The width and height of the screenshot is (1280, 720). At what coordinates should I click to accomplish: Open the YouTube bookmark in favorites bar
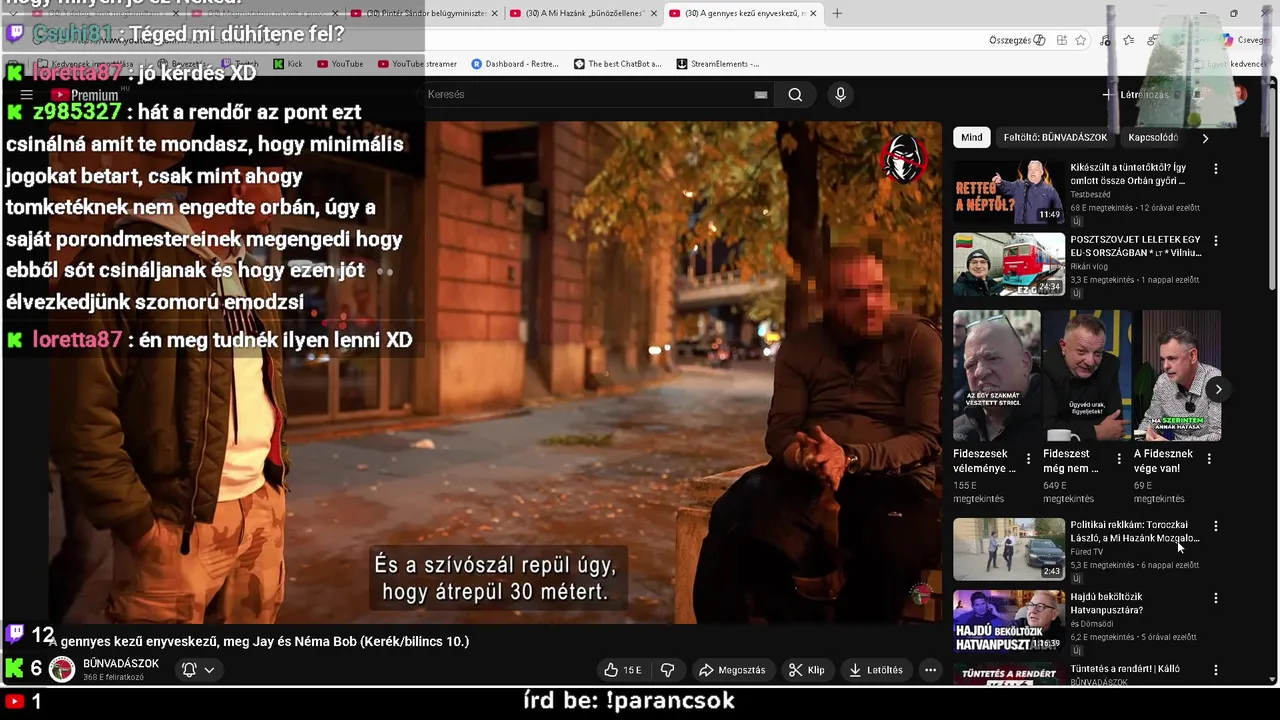[x=340, y=64]
